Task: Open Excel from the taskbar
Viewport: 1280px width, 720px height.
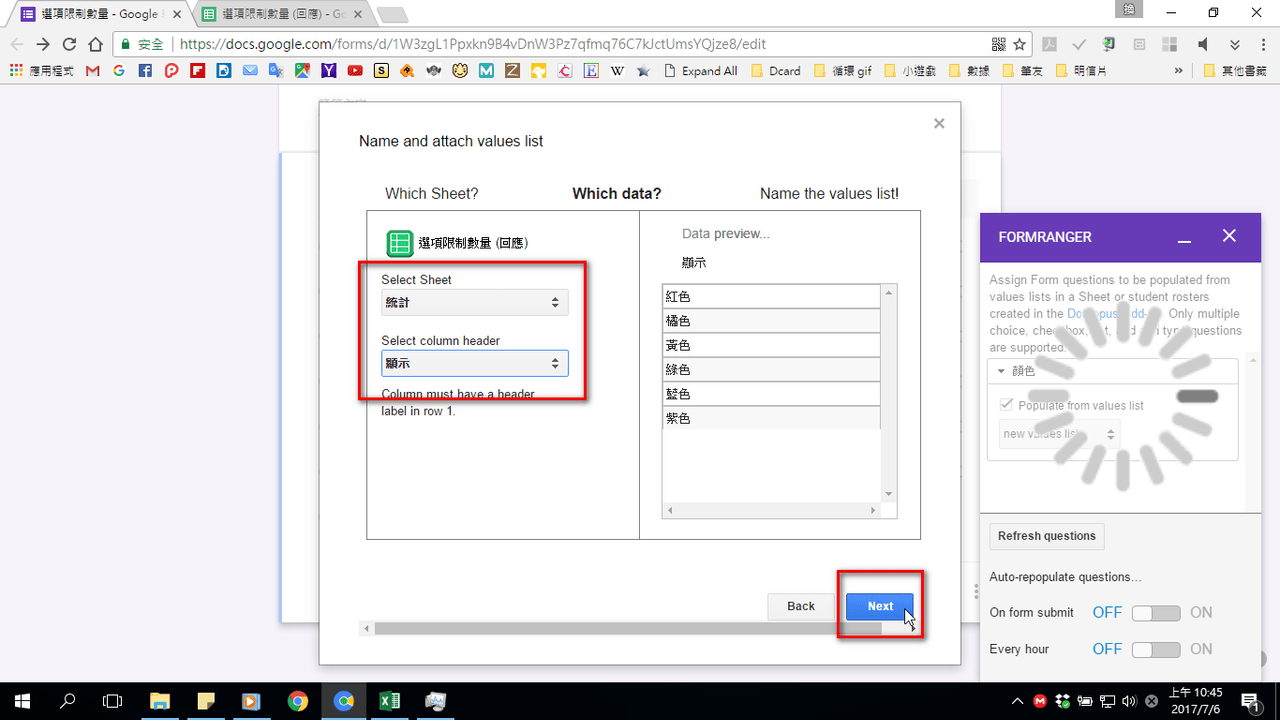Action: (x=389, y=701)
